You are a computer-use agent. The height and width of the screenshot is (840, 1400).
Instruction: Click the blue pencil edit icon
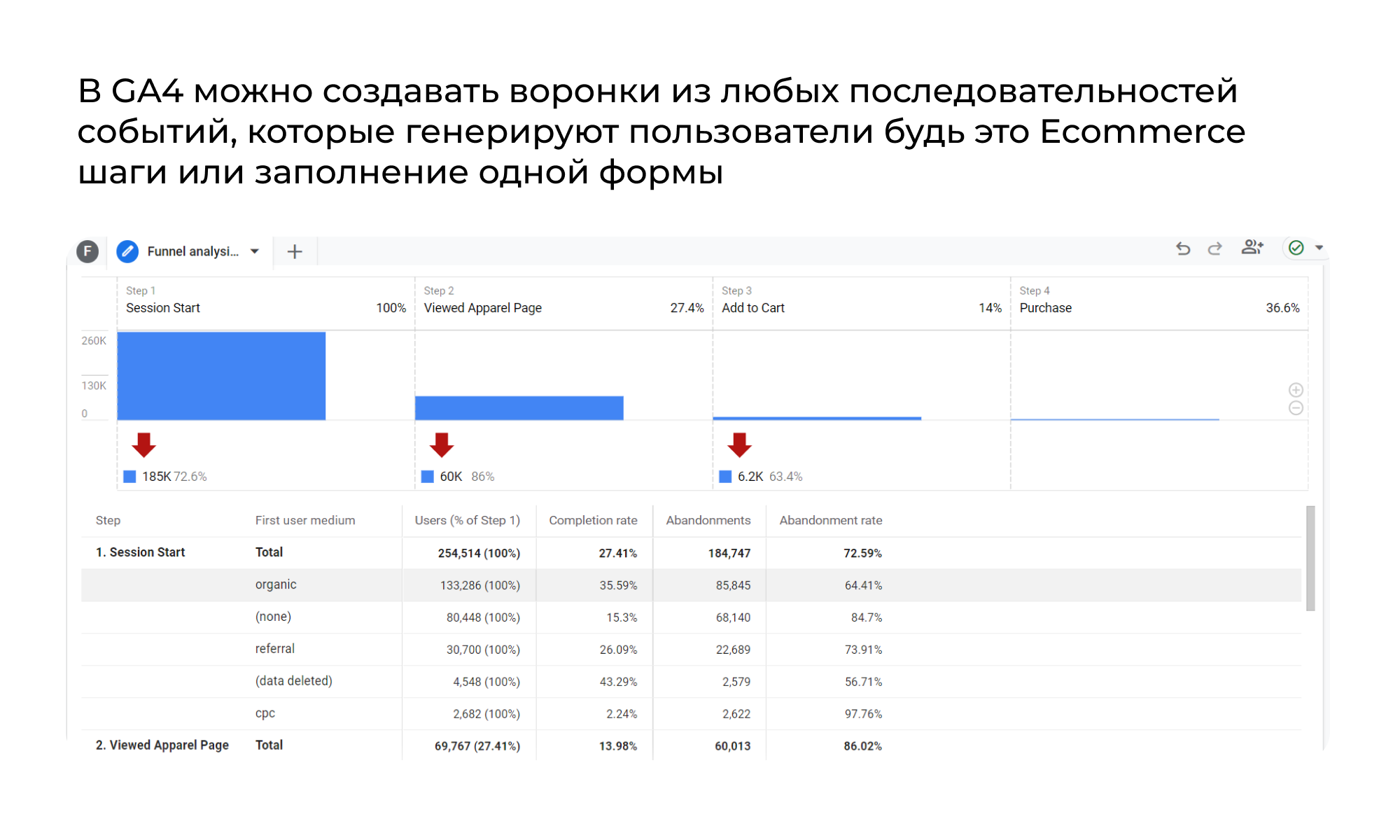click(127, 251)
